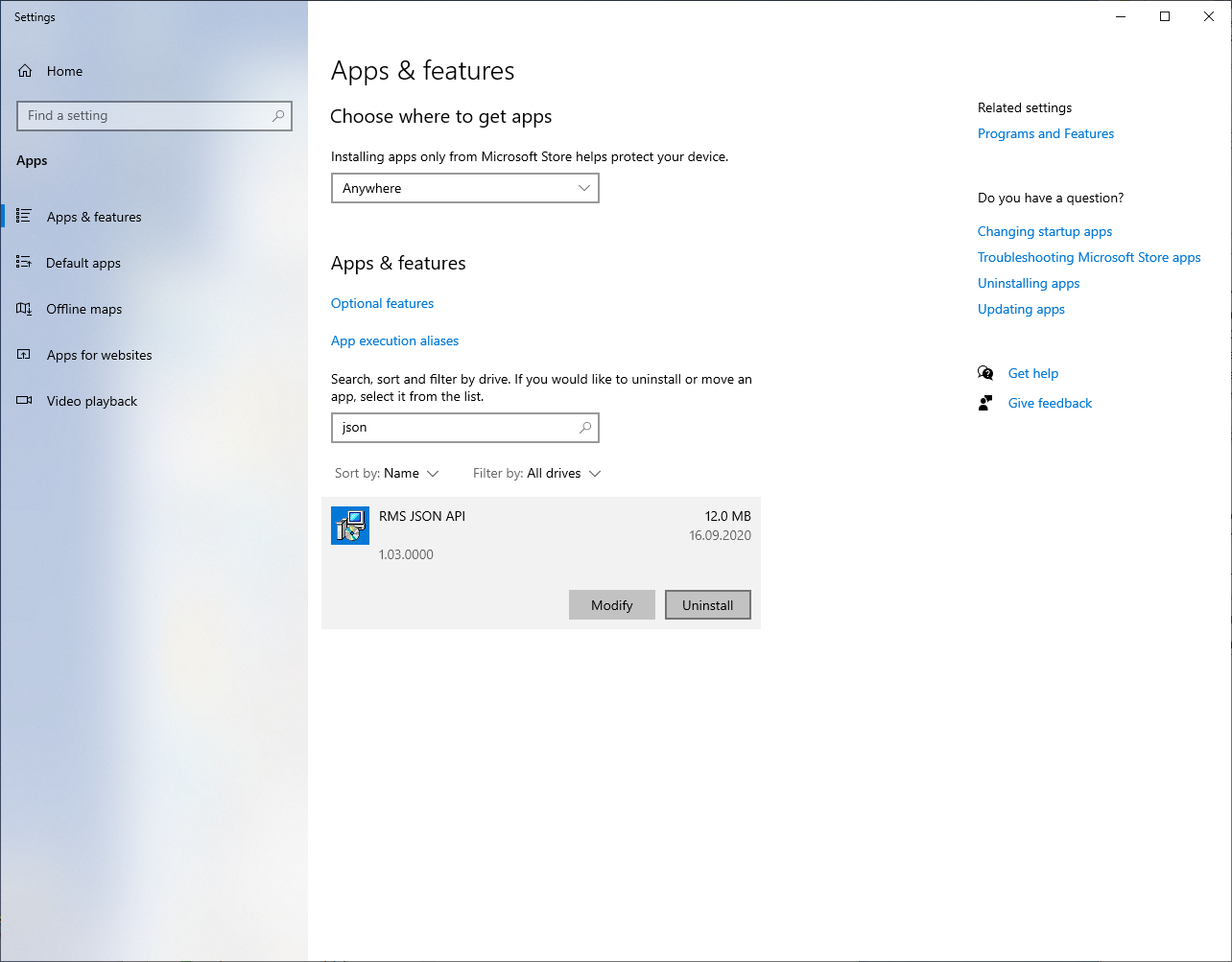The width and height of the screenshot is (1232, 962).
Task: Click the Get help chat icon
Action: (x=985, y=373)
